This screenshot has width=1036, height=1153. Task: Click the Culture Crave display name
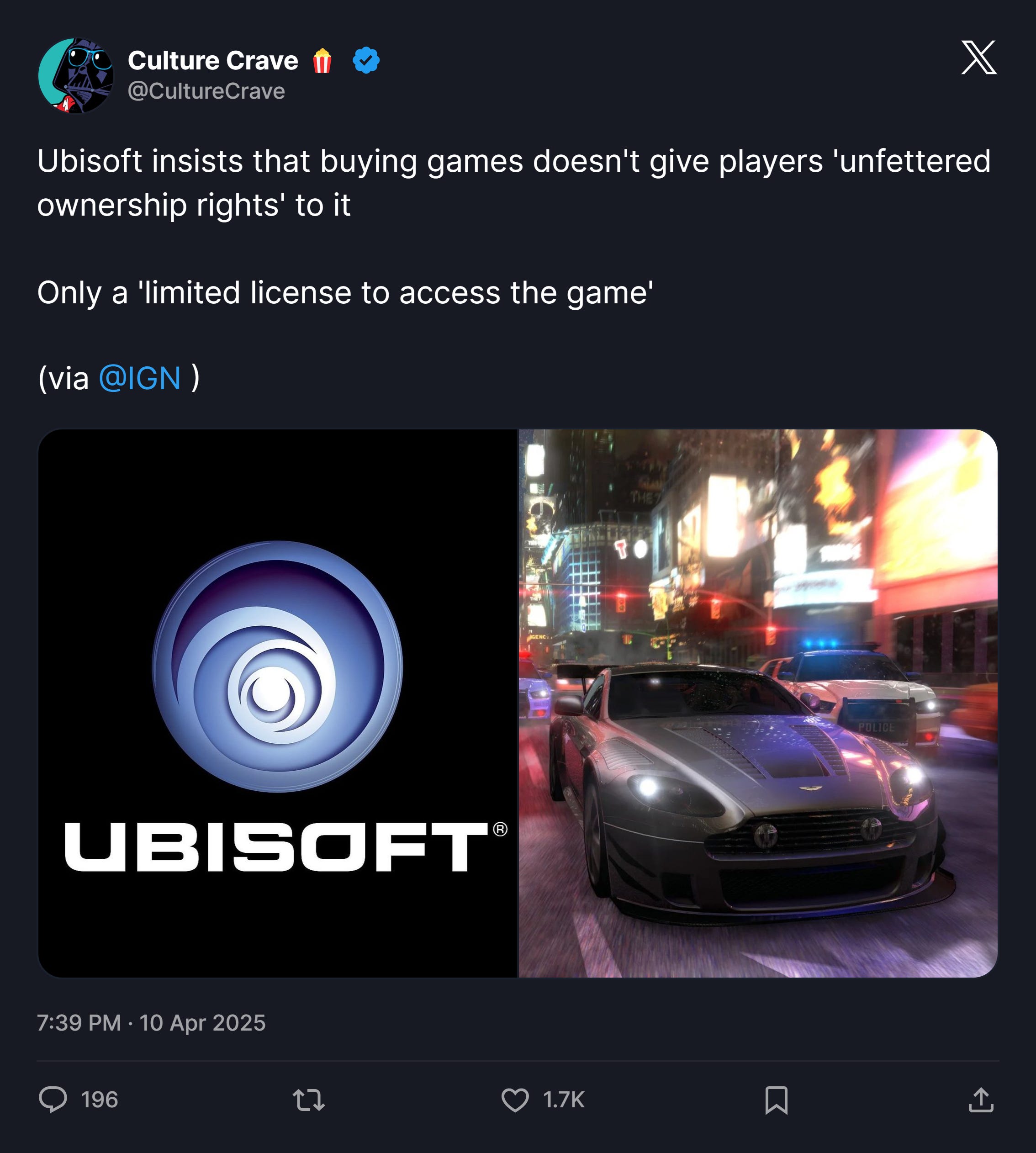(x=213, y=60)
